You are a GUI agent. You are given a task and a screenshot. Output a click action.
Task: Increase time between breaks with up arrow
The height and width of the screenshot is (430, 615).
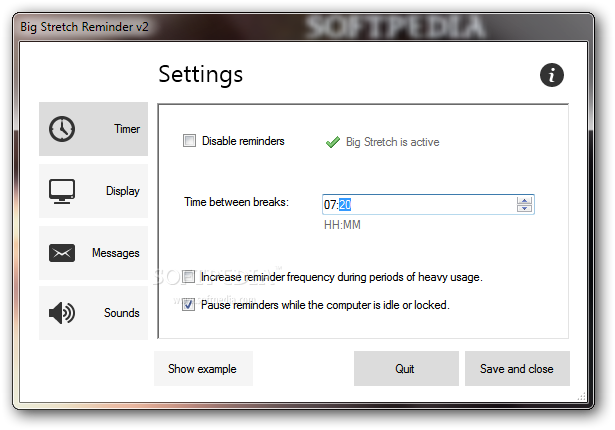(x=524, y=200)
